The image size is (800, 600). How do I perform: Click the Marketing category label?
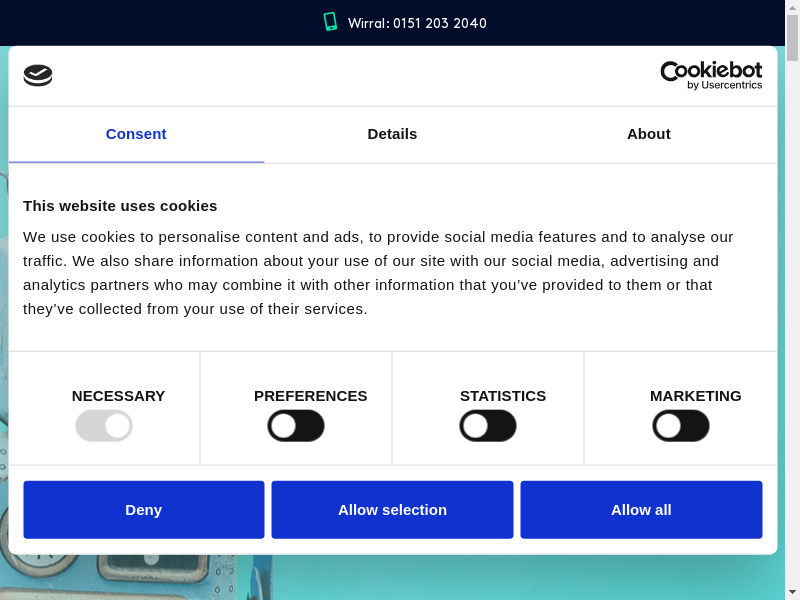coord(695,396)
